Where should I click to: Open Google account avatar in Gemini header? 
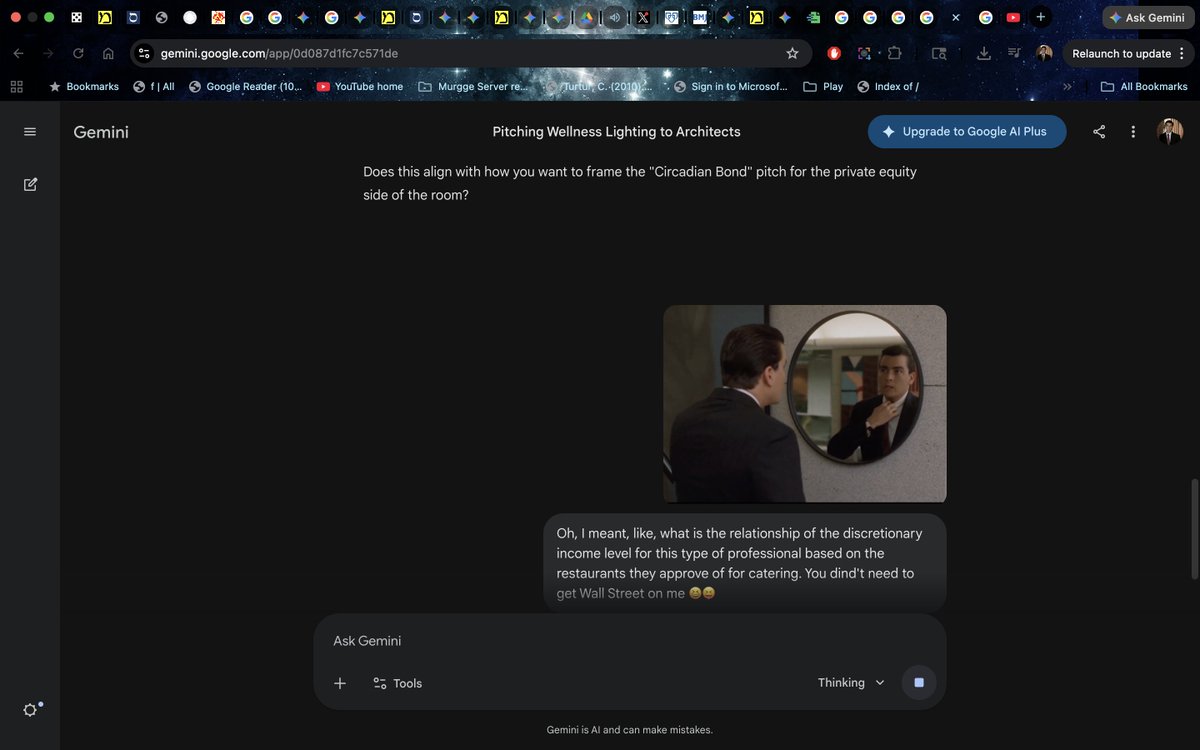click(x=1170, y=131)
